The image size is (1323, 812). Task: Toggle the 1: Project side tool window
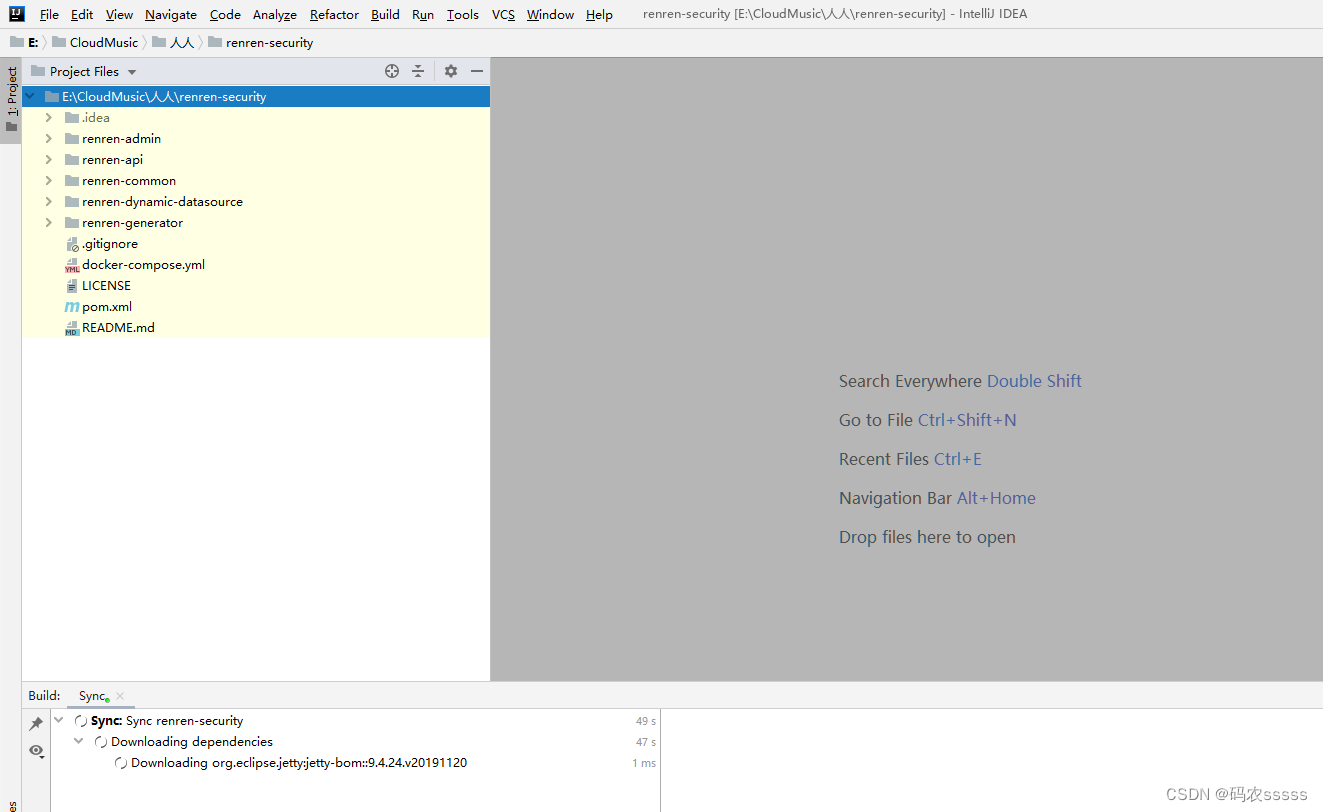tap(11, 100)
